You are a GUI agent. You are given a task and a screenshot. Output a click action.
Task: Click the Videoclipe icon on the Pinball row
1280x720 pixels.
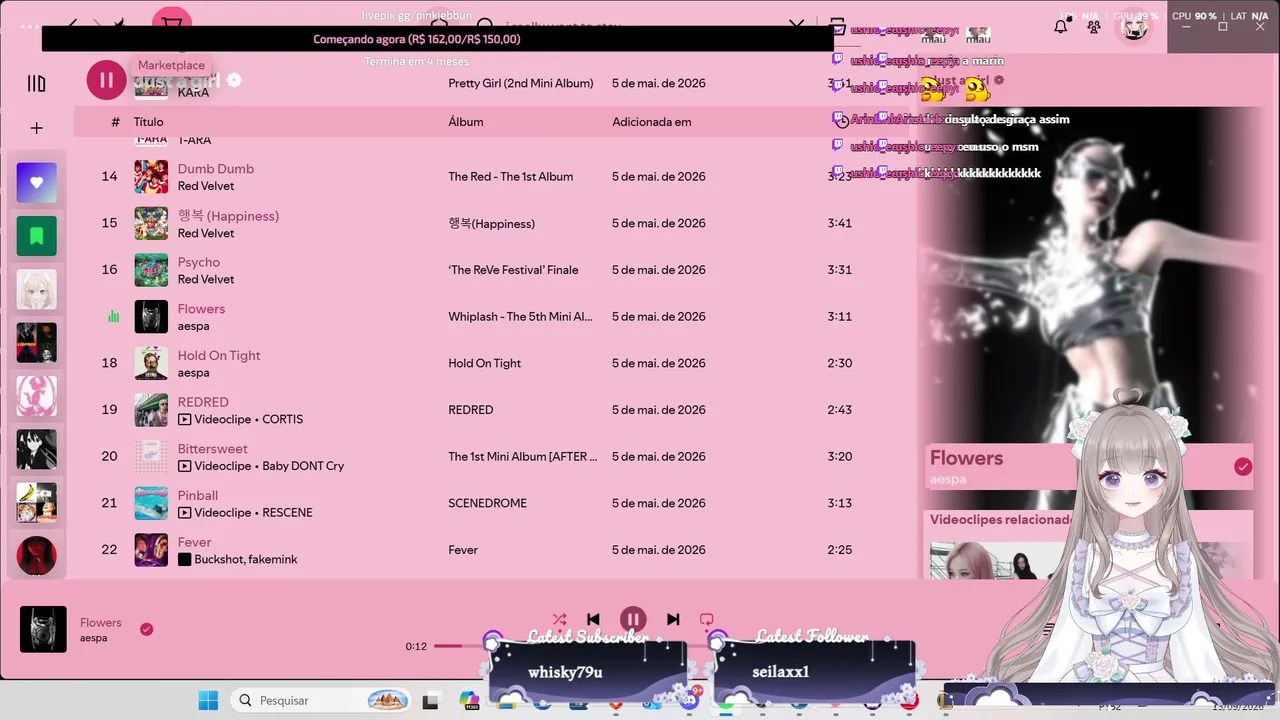[x=184, y=513]
